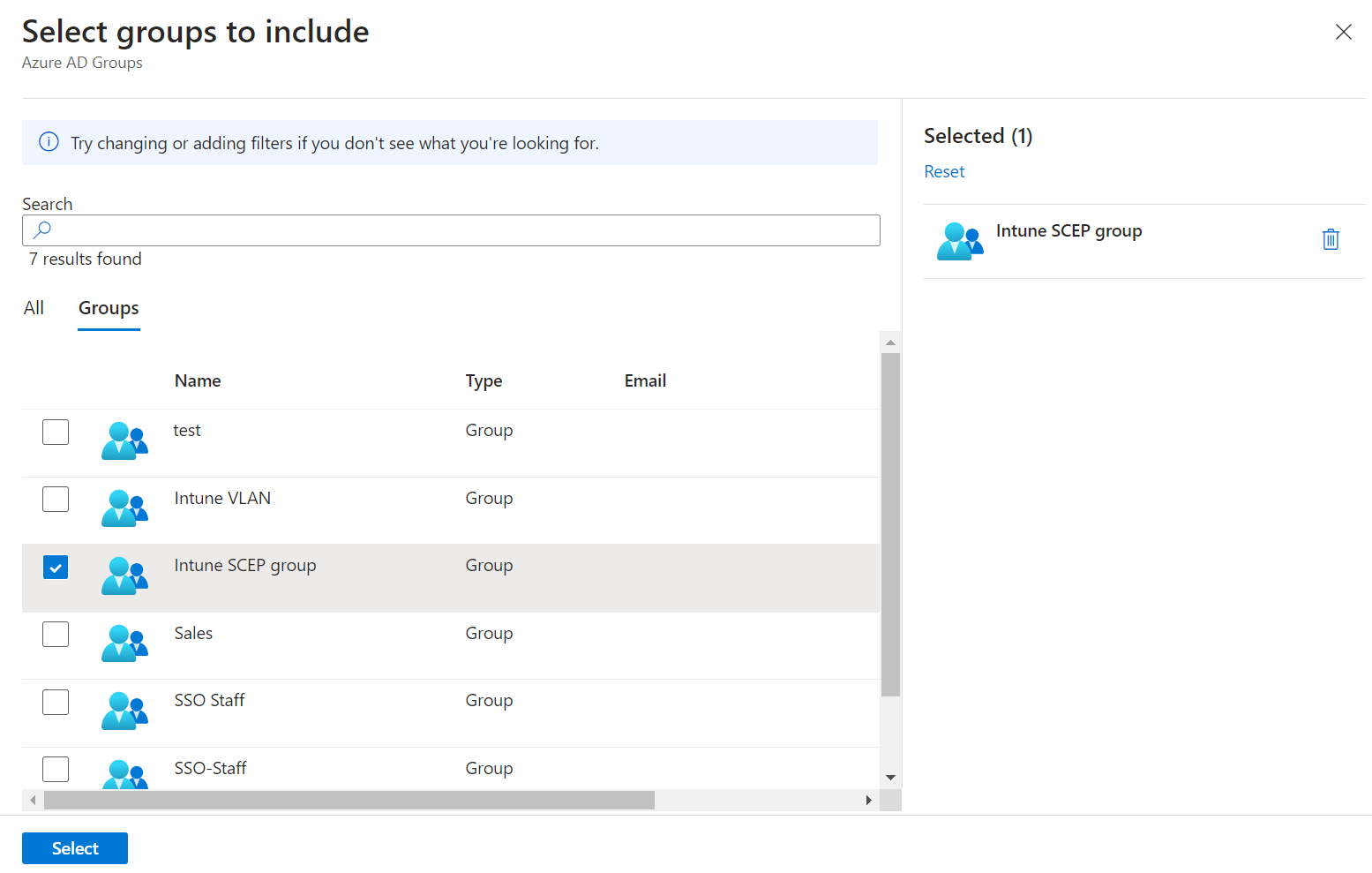The image size is (1372, 873).
Task: Click the group icon in the Selected panel
Action: (x=959, y=241)
